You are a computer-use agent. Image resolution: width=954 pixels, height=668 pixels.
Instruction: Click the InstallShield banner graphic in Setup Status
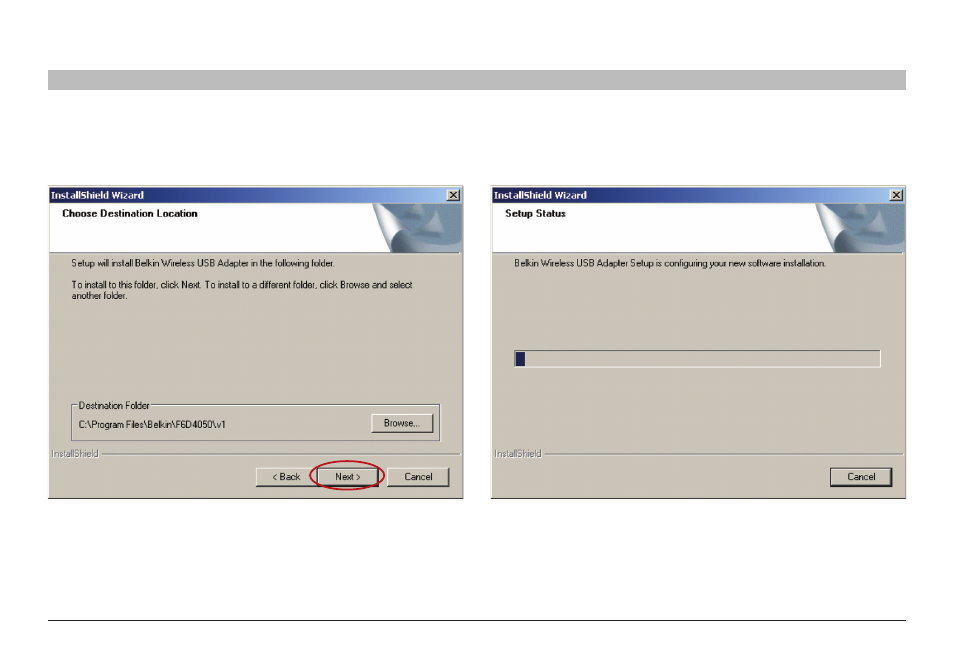860,228
